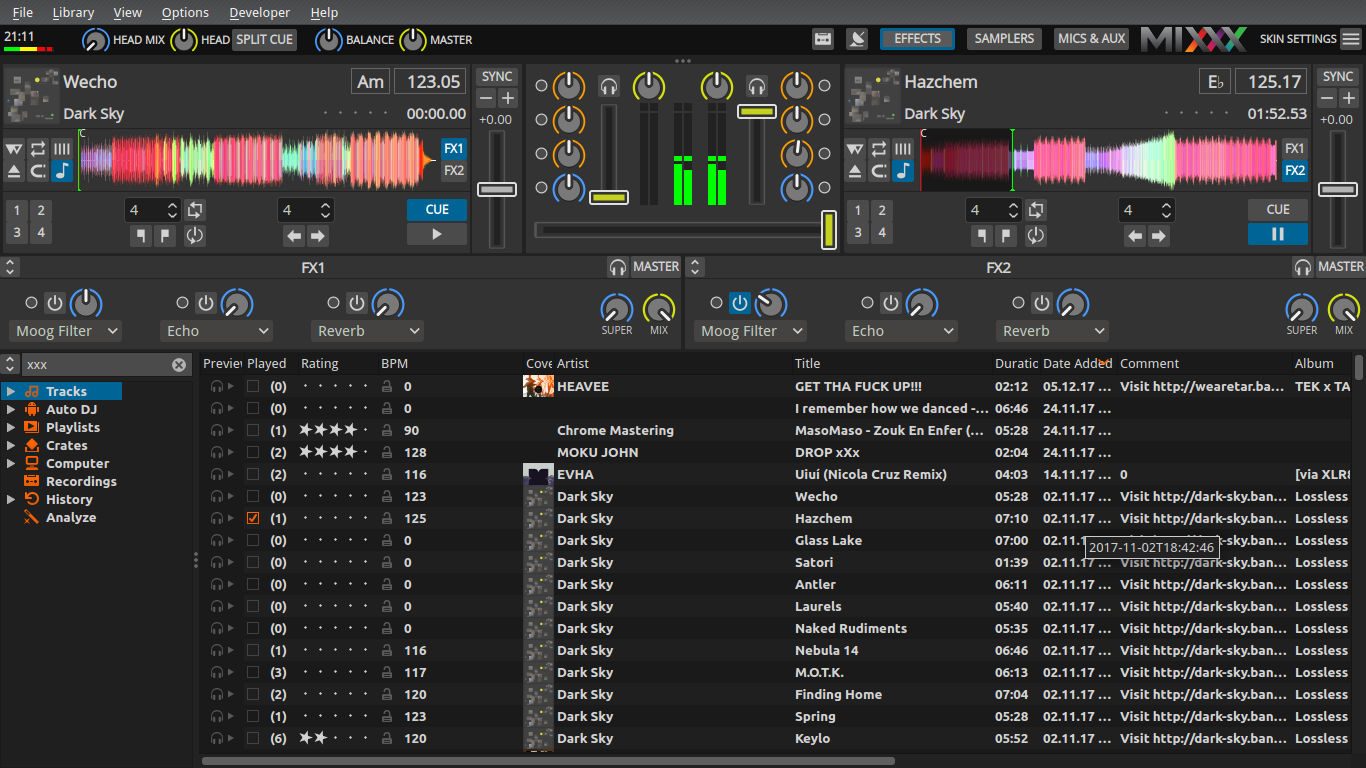Open the Help menu
1366x768 pixels.
(x=324, y=12)
